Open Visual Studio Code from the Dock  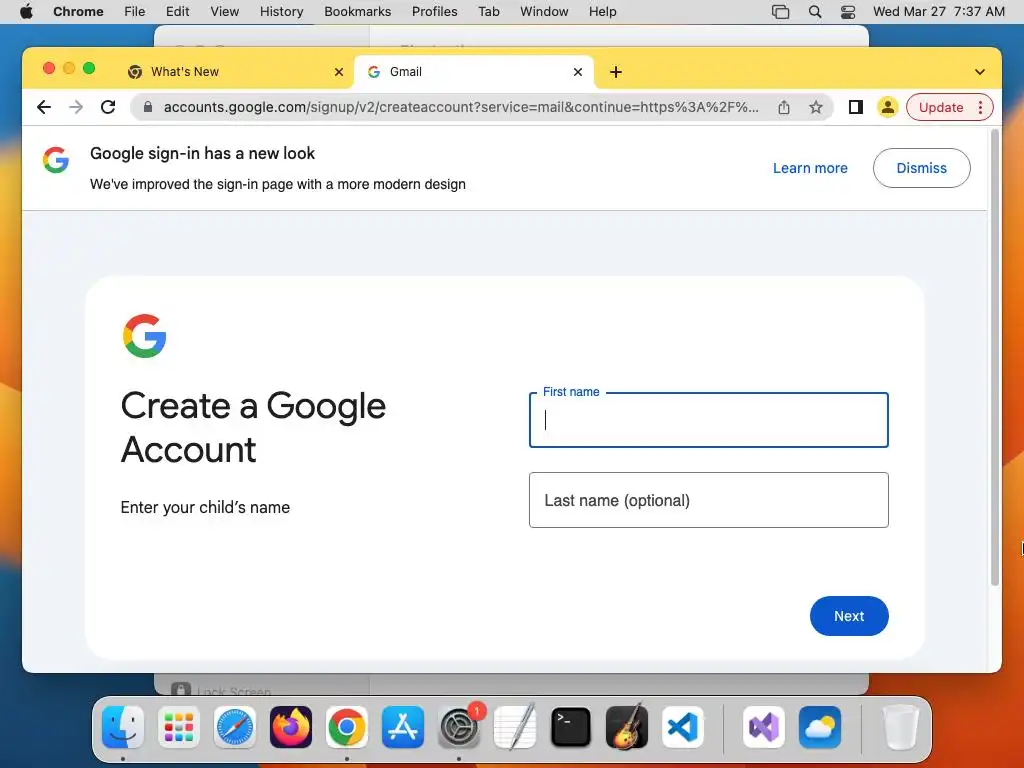(x=682, y=727)
